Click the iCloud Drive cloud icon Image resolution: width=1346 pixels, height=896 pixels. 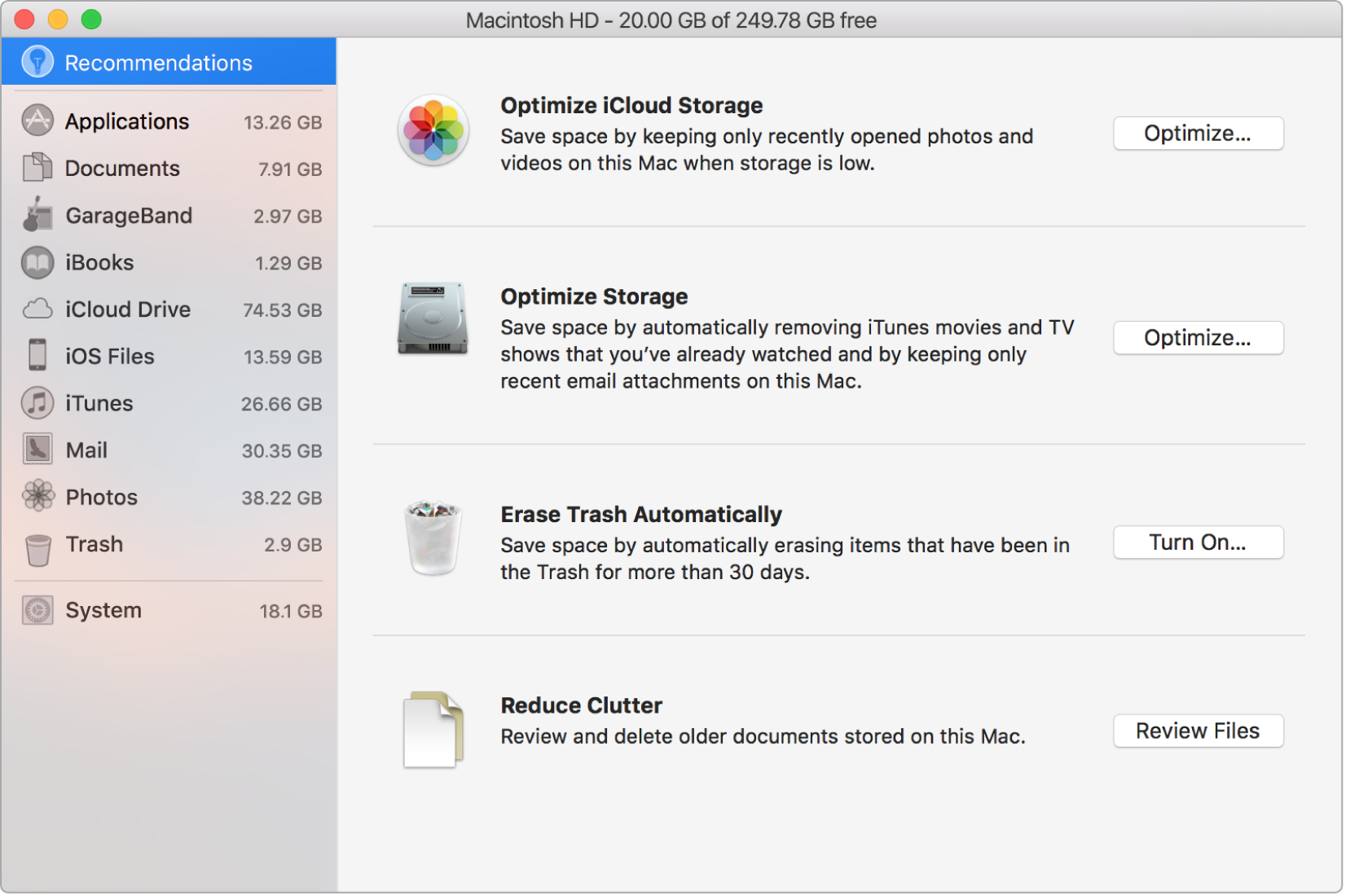tap(37, 309)
